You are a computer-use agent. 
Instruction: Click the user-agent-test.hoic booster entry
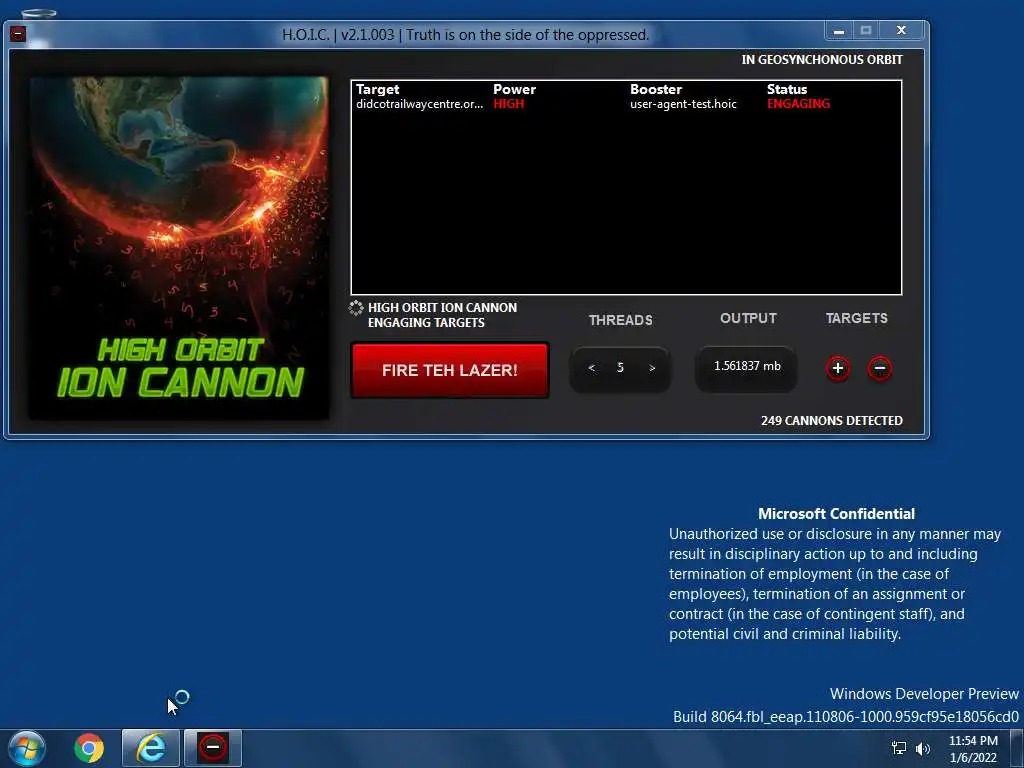pos(683,104)
